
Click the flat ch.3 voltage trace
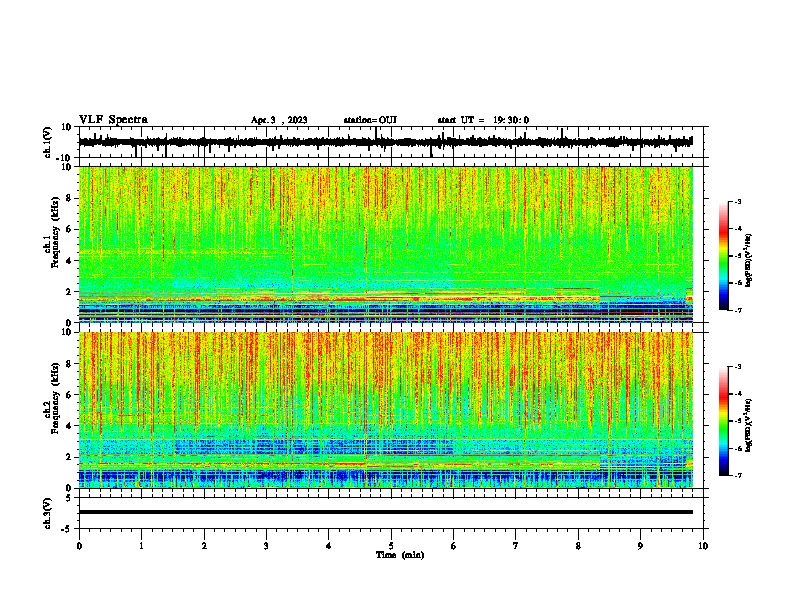385,512
